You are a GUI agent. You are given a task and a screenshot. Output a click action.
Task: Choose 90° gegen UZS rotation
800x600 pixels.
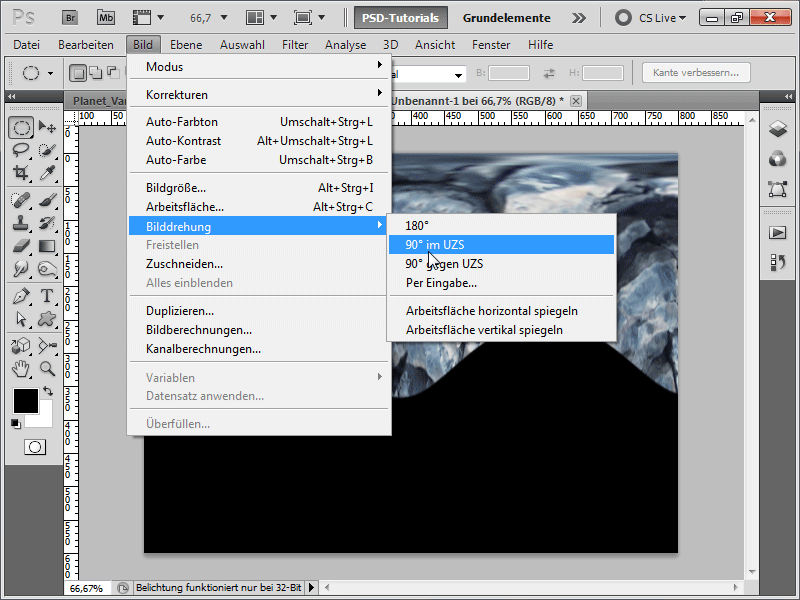[502, 264]
